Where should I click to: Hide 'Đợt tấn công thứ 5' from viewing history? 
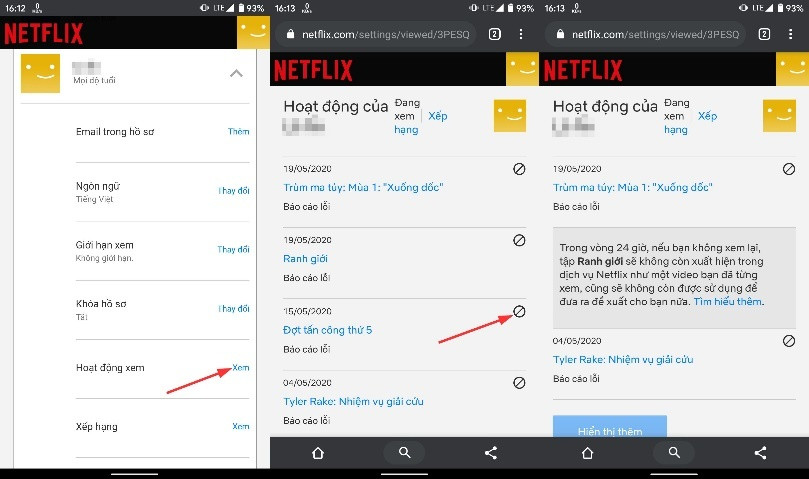pos(519,311)
